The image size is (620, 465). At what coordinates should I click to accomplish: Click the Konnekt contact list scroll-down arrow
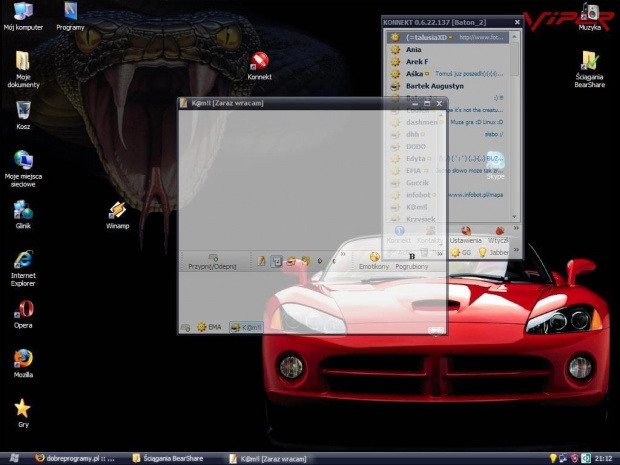click(514, 217)
